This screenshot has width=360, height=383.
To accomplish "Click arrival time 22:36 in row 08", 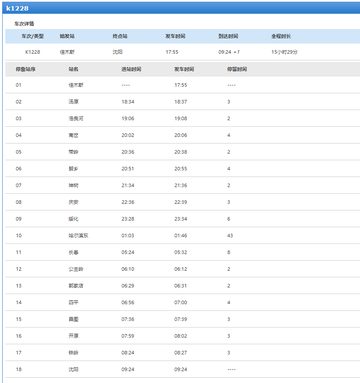I will pos(128,202).
